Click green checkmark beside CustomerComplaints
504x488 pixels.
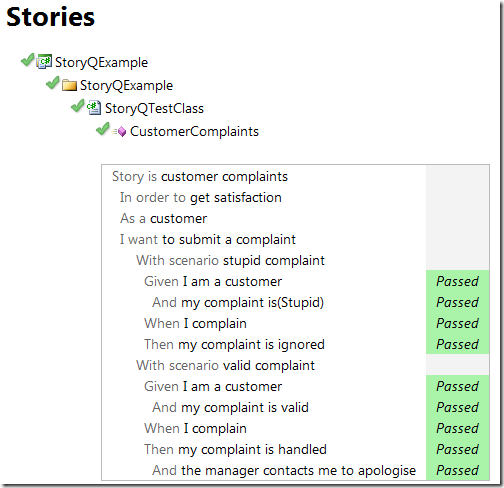pos(102,129)
